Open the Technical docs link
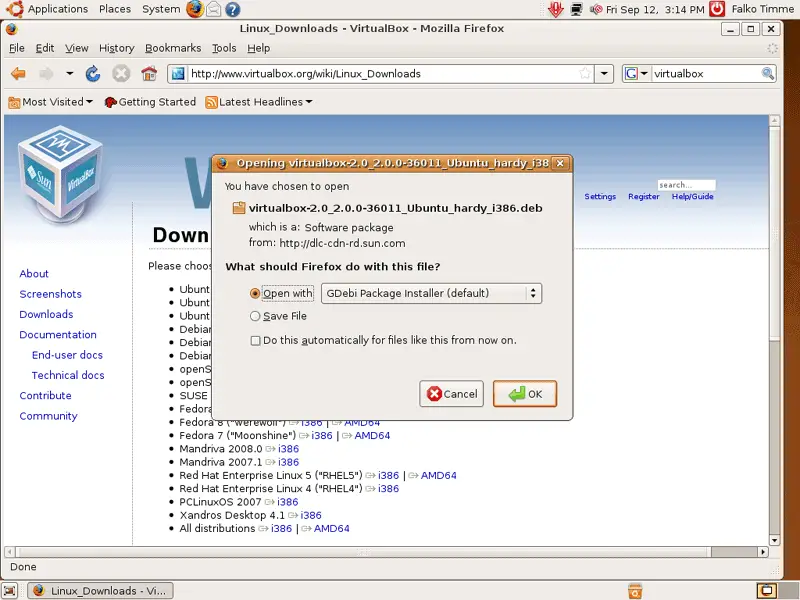Image resolution: width=800 pixels, height=600 pixels. 68,376
